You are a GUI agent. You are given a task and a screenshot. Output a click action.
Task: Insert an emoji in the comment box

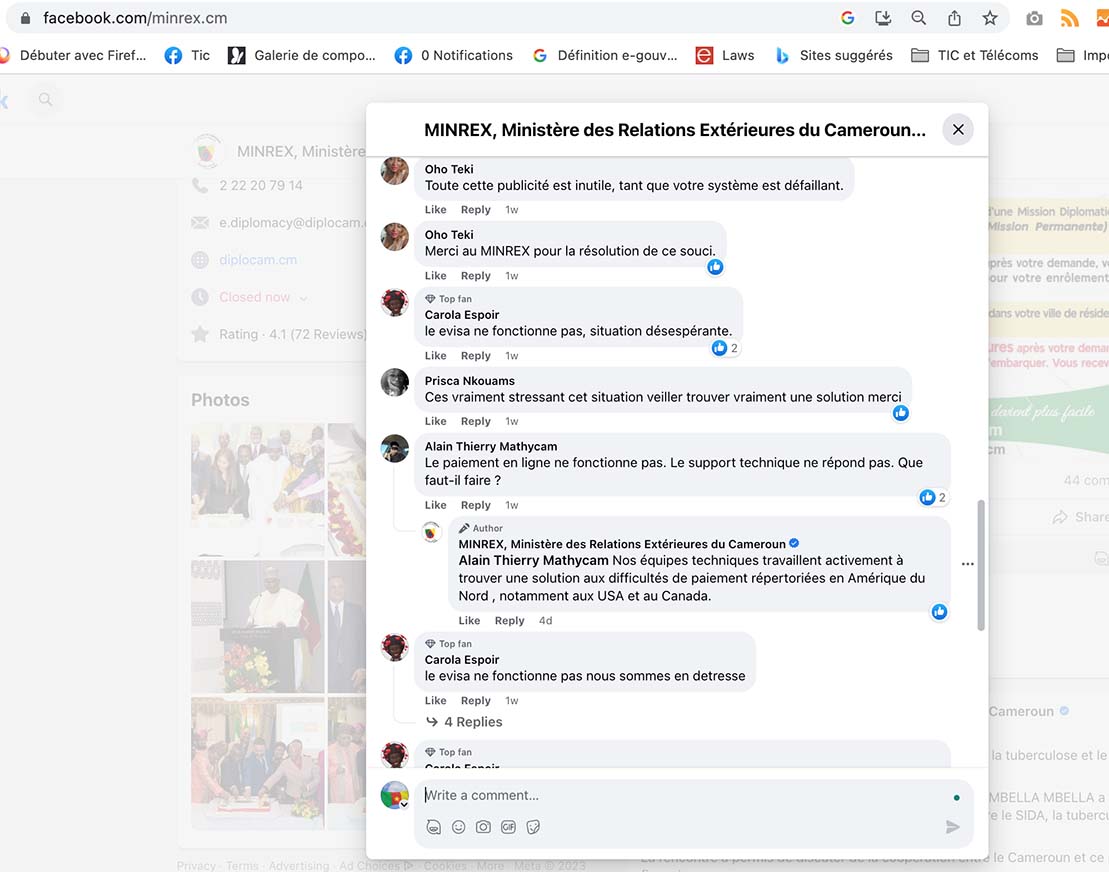(x=459, y=827)
